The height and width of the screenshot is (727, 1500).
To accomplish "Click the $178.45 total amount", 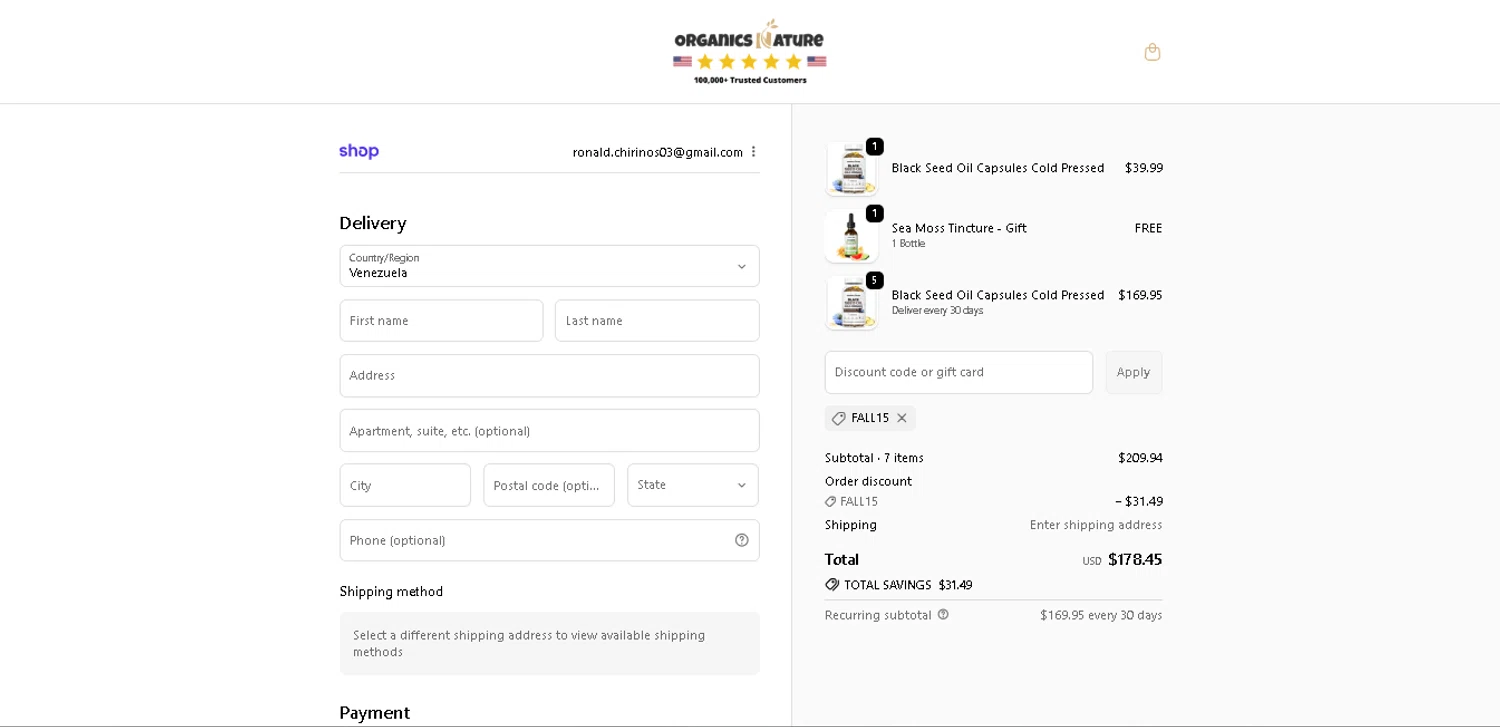I will [1135, 560].
